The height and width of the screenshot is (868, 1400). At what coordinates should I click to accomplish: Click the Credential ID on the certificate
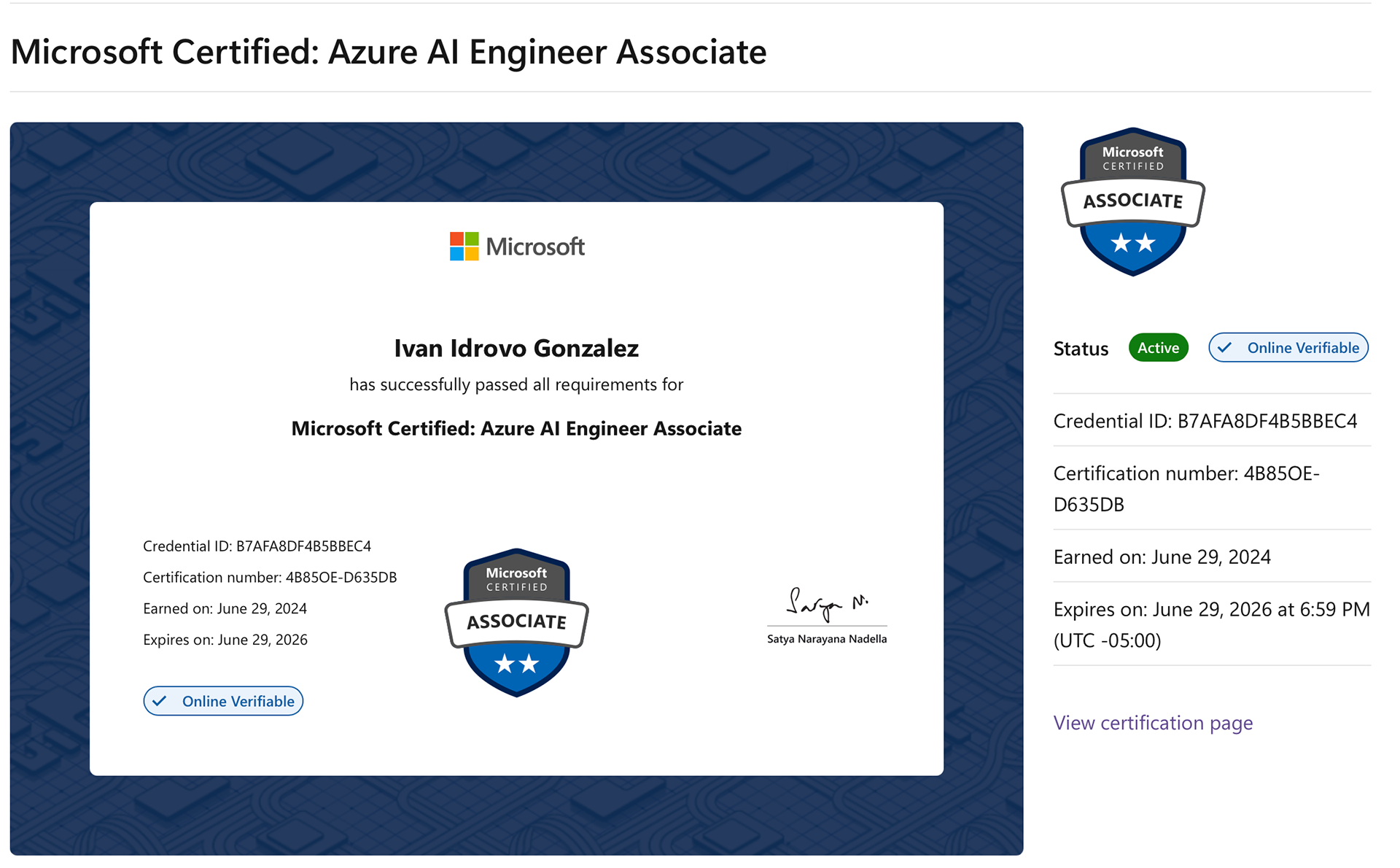(257, 546)
